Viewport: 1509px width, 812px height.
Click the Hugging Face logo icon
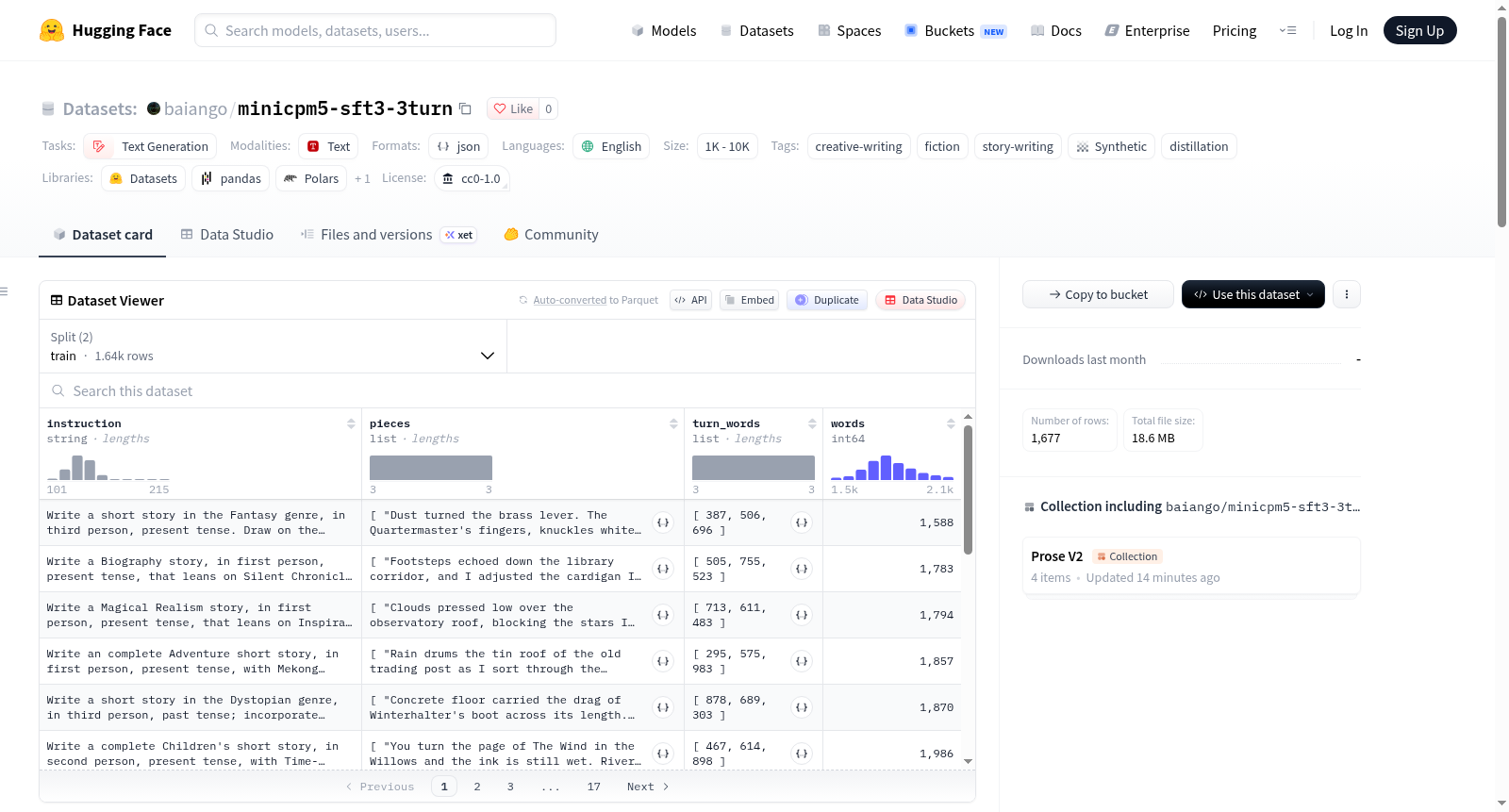[x=52, y=30]
